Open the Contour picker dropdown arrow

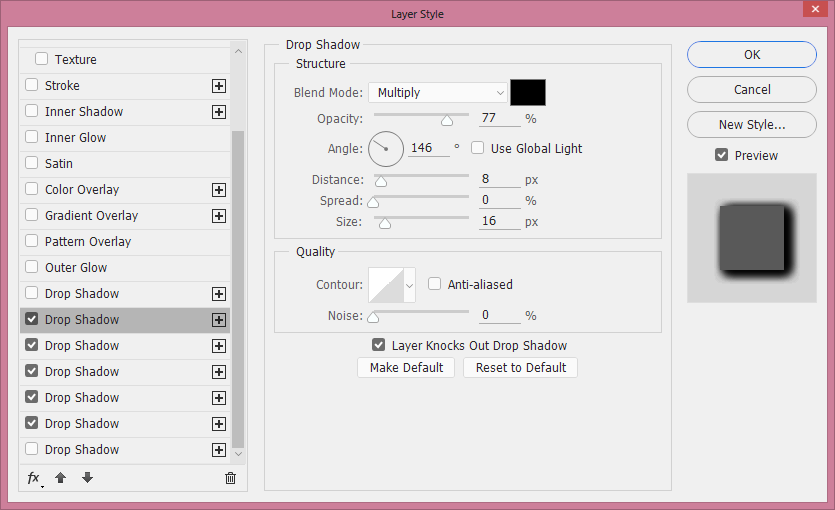(410, 285)
